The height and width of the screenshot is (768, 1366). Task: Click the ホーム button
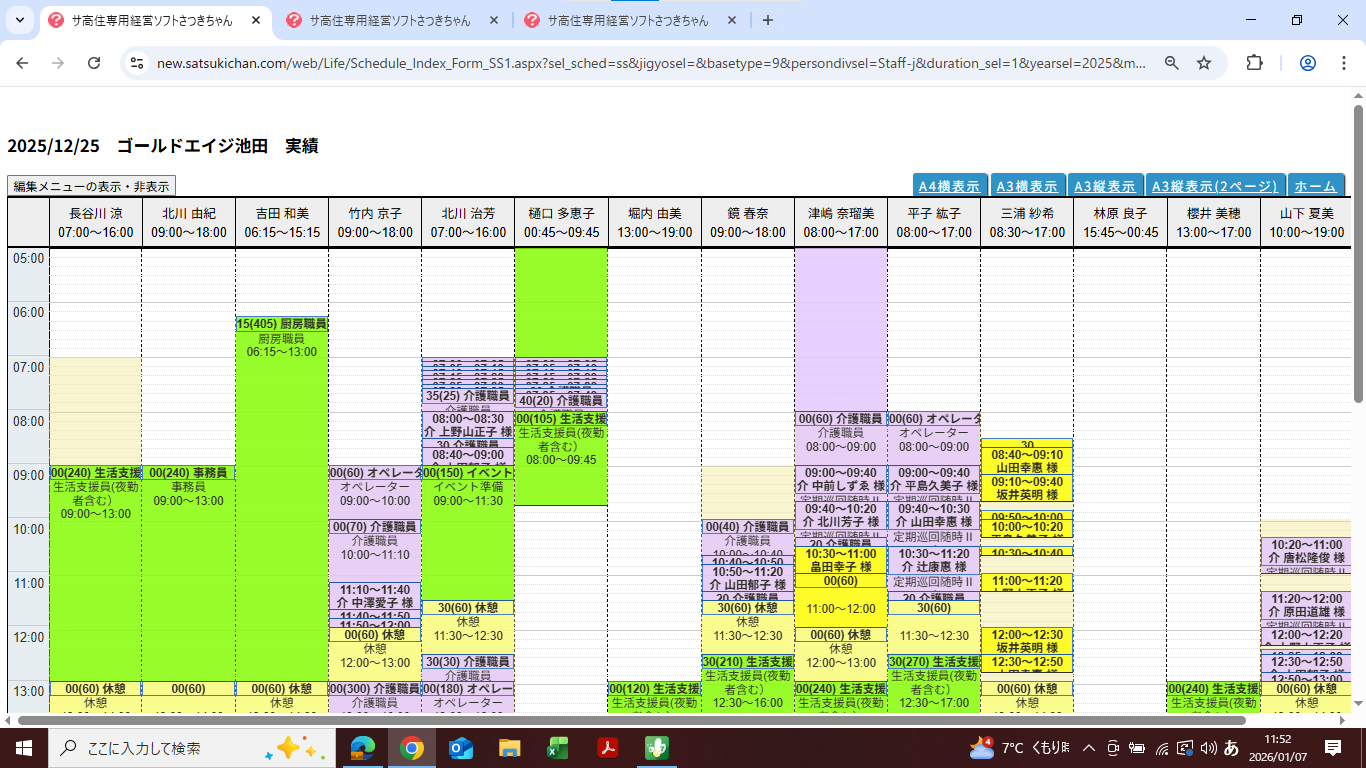click(1315, 186)
